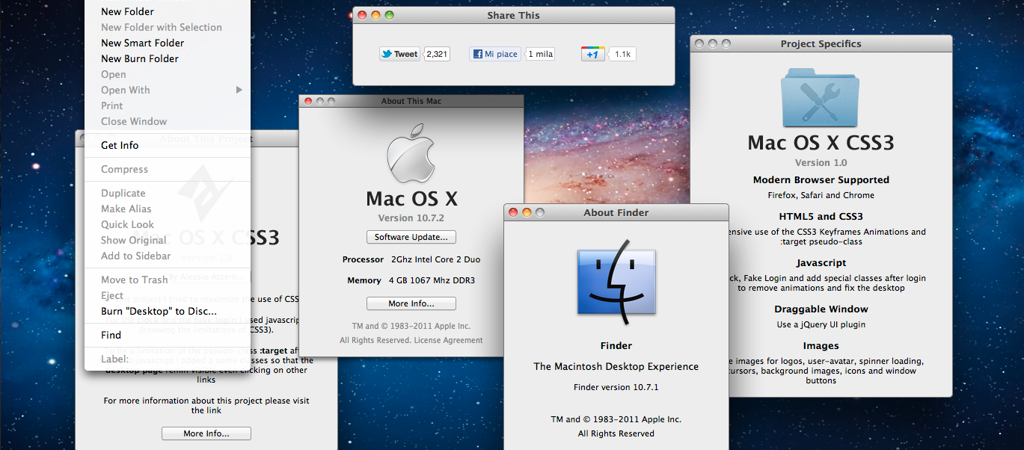
Task: Click 'Use a jQuery UI plugin' text
Action: coord(821,325)
